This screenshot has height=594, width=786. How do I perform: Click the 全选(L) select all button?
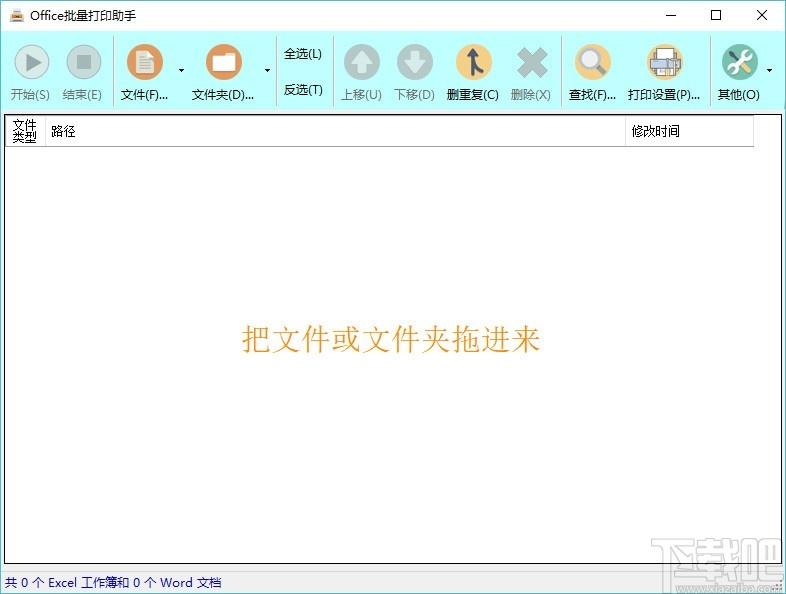pyautogui.click(x=303, y=54)
